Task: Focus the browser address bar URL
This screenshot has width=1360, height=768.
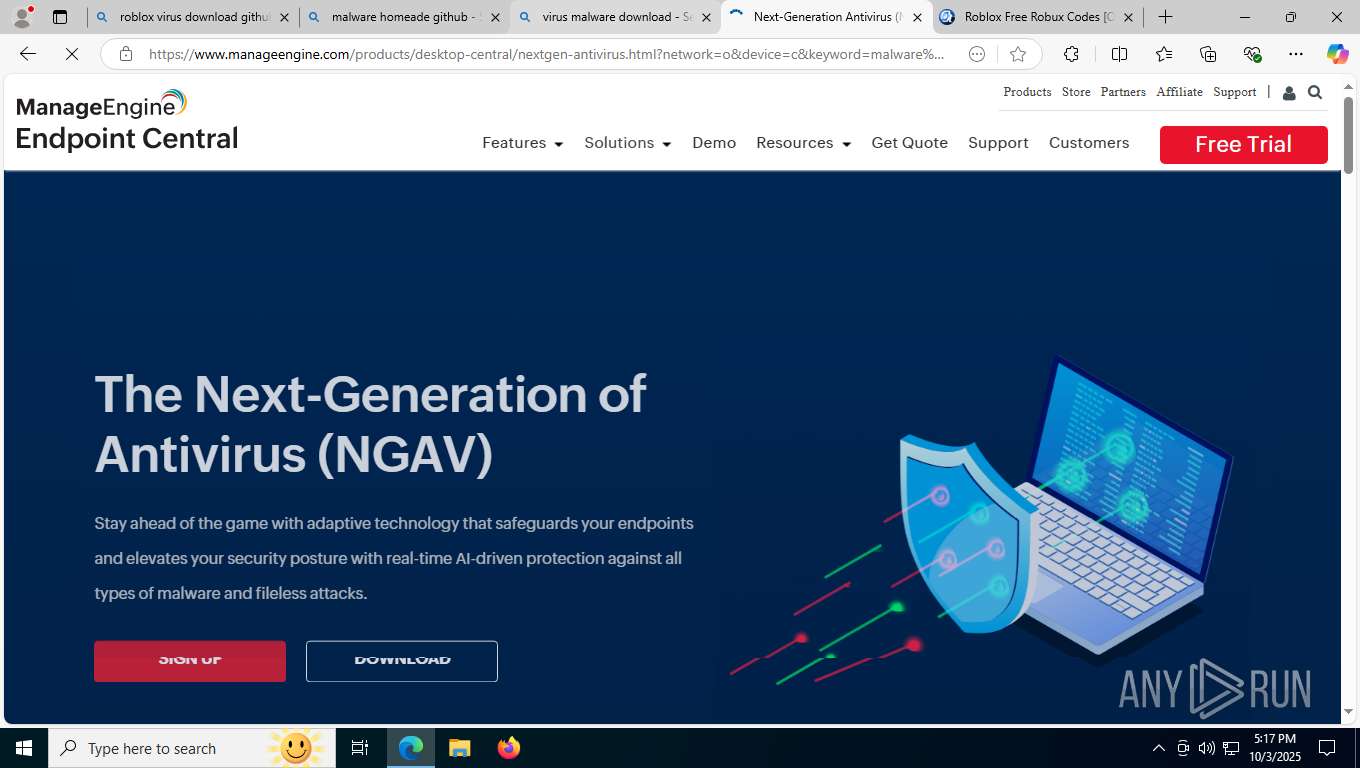Action: (x=546, y=54)
